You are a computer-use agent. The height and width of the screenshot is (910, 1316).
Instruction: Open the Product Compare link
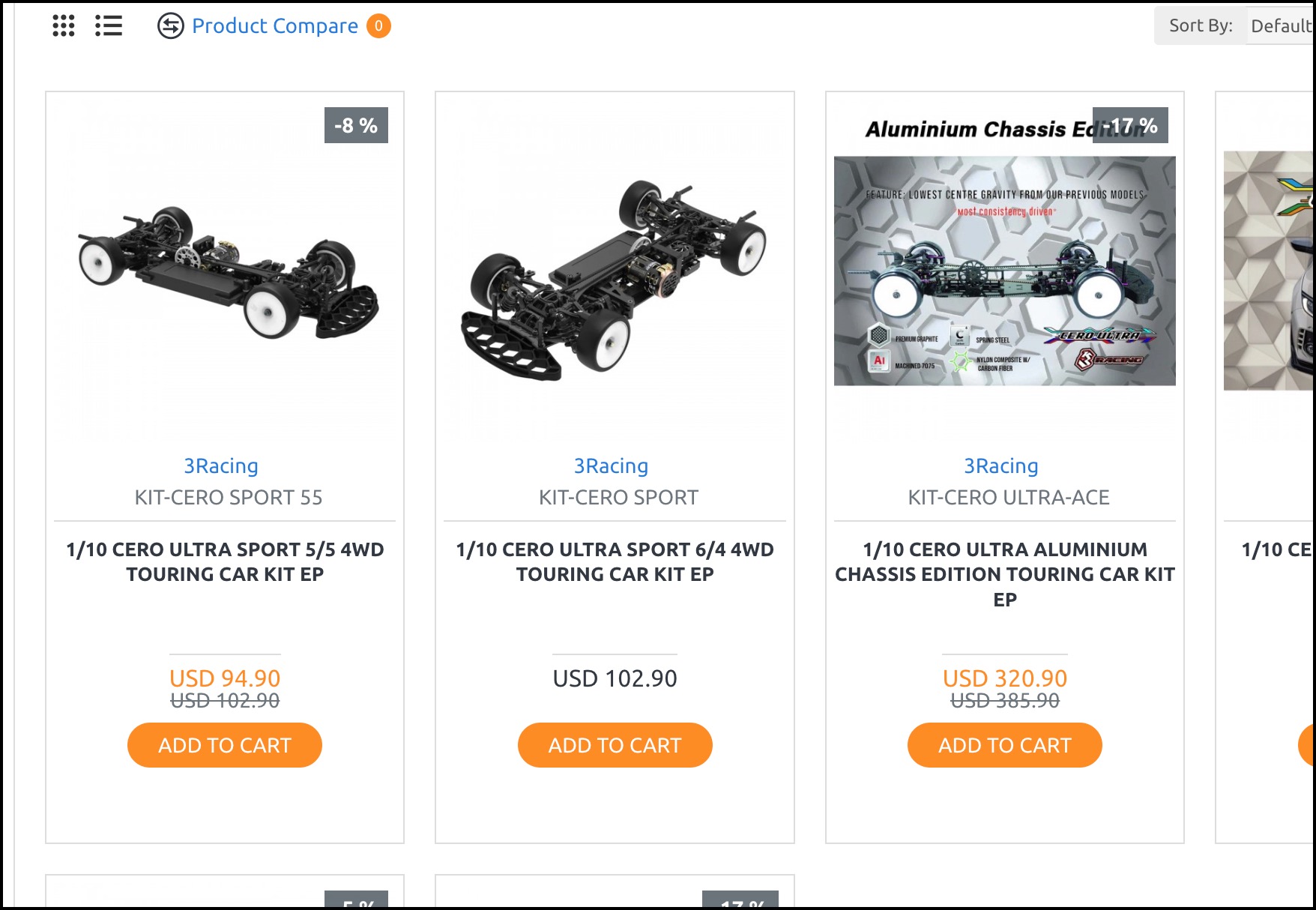(x=275, y=25)
